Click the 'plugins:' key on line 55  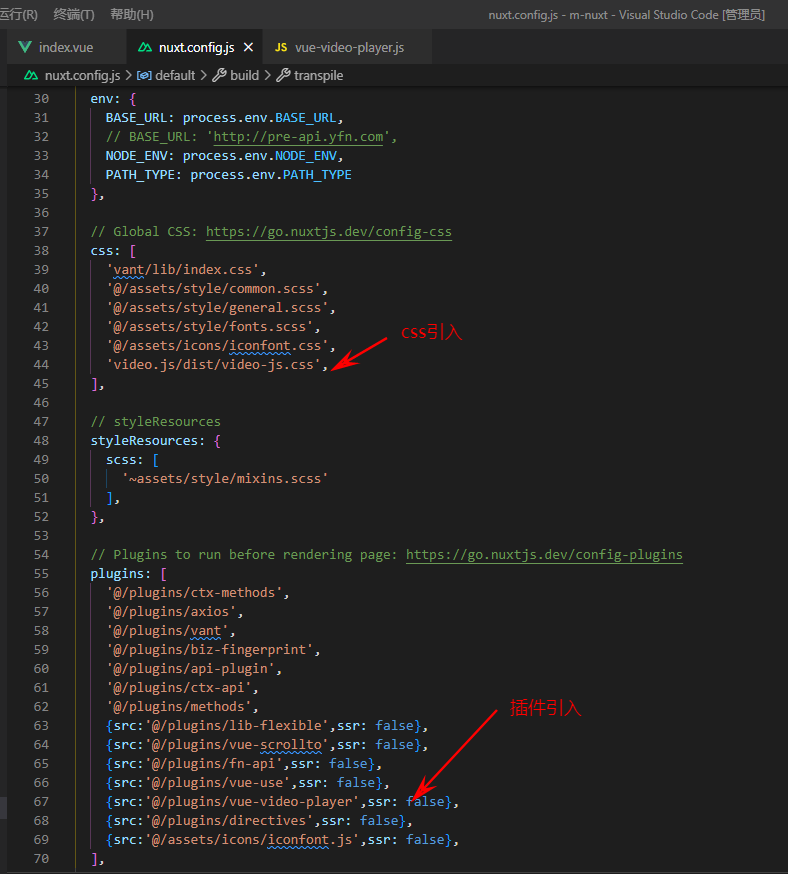[121, 574]
